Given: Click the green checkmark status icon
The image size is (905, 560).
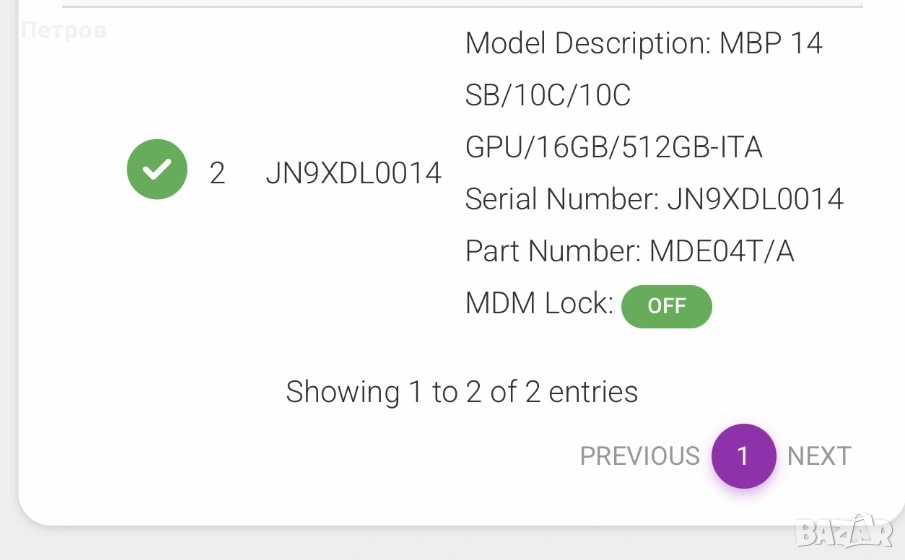Looking at the screenshot, I should [157, 169].
